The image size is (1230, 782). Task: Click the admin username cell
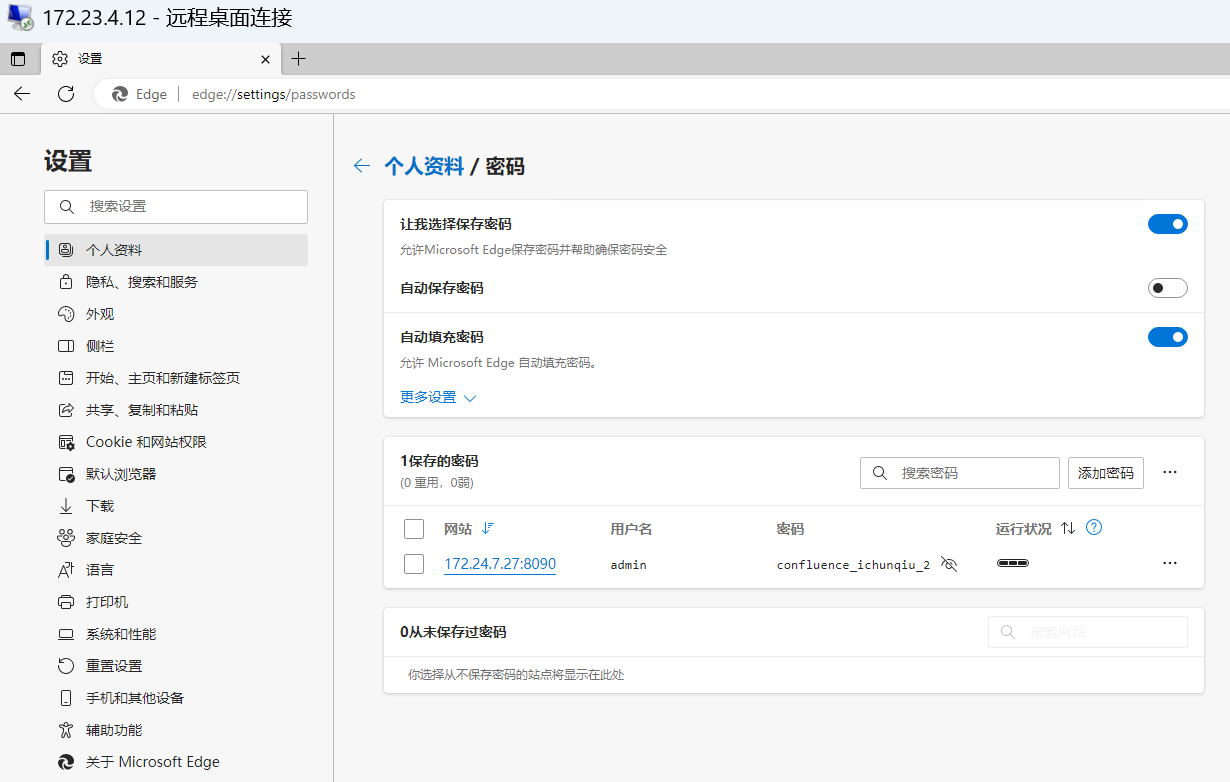tap(628, 565)
